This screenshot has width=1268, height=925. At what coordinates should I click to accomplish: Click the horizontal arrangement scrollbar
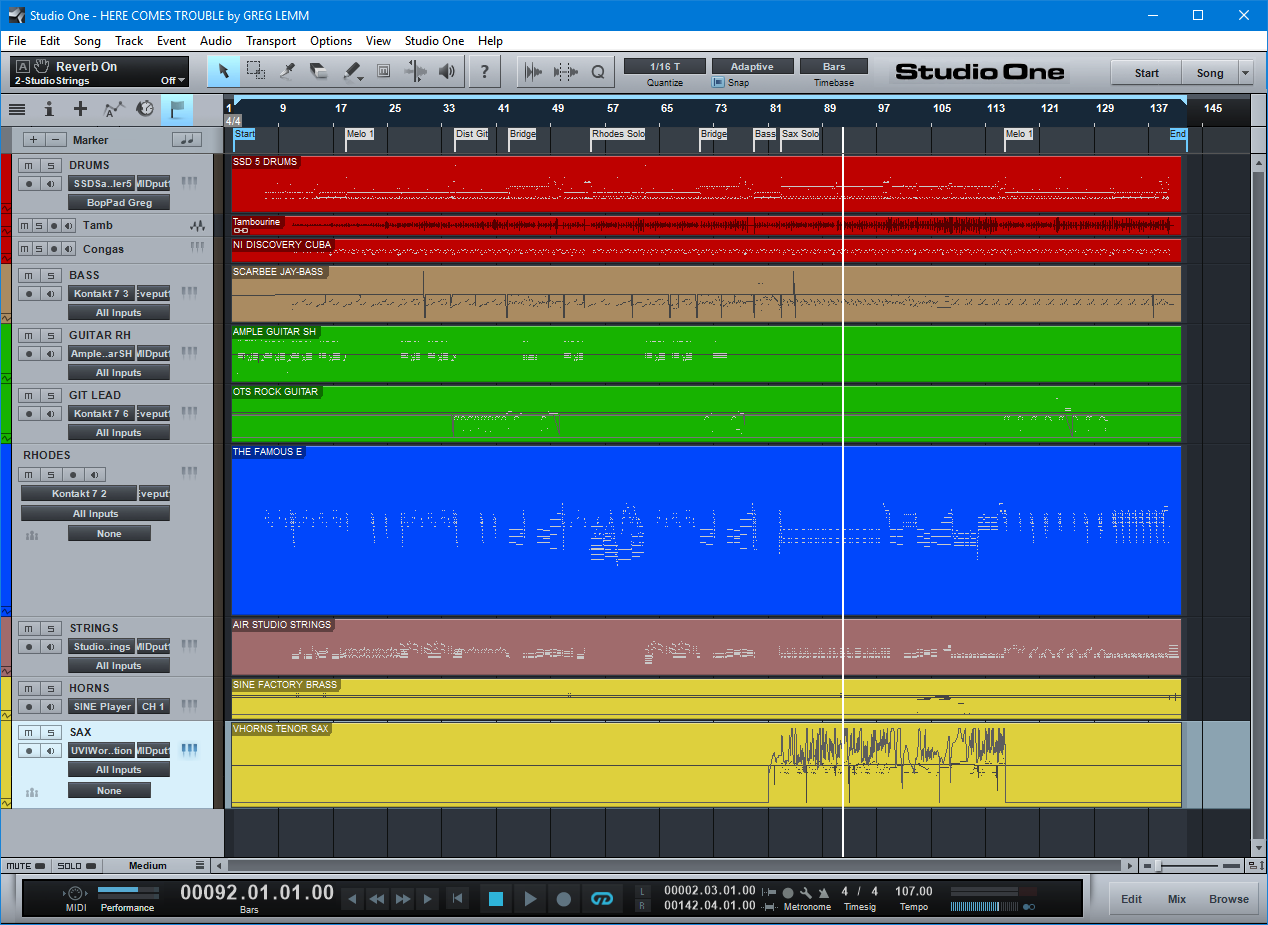coord(676,866)
